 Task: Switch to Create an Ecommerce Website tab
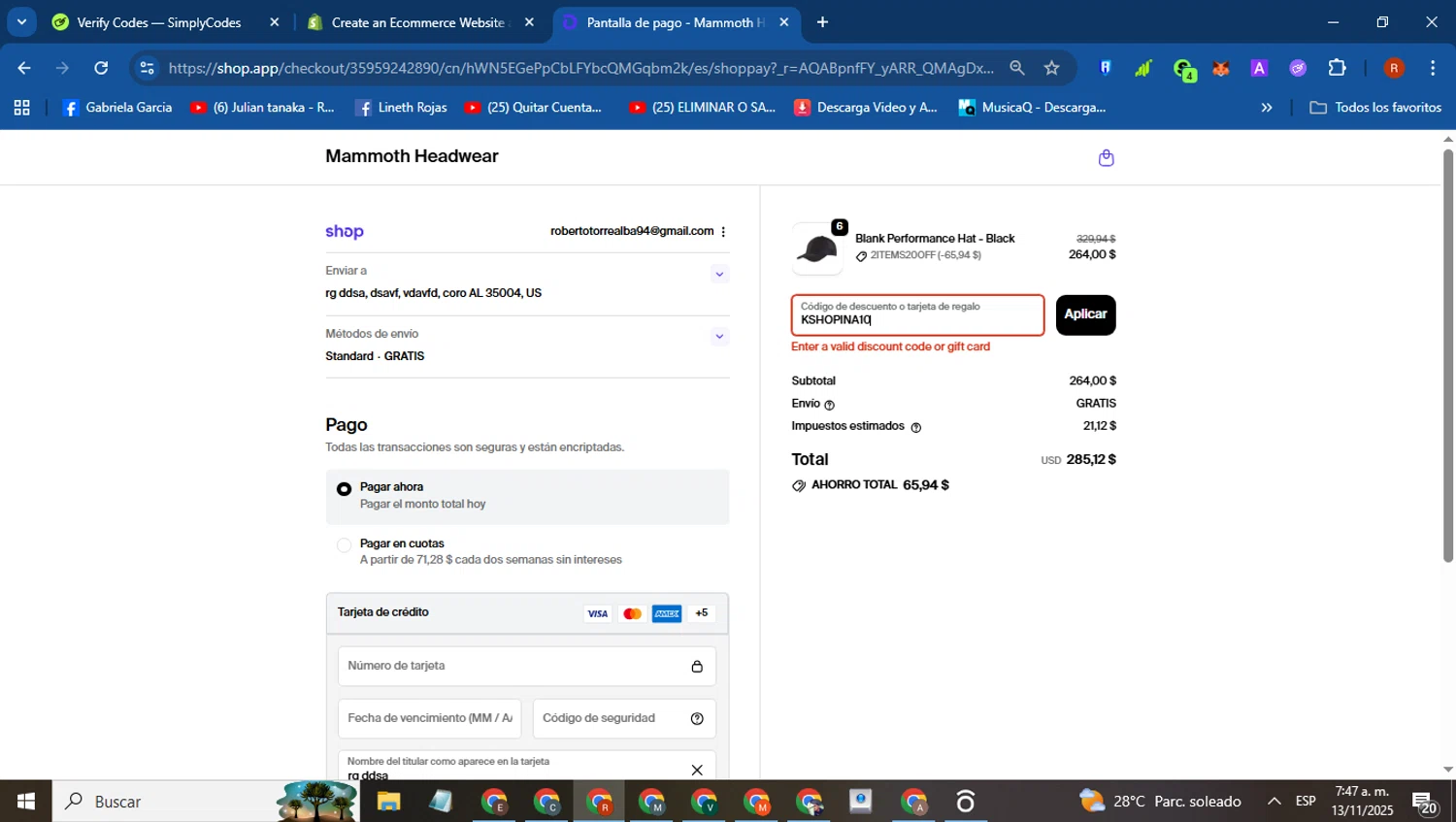pos(417,22)
